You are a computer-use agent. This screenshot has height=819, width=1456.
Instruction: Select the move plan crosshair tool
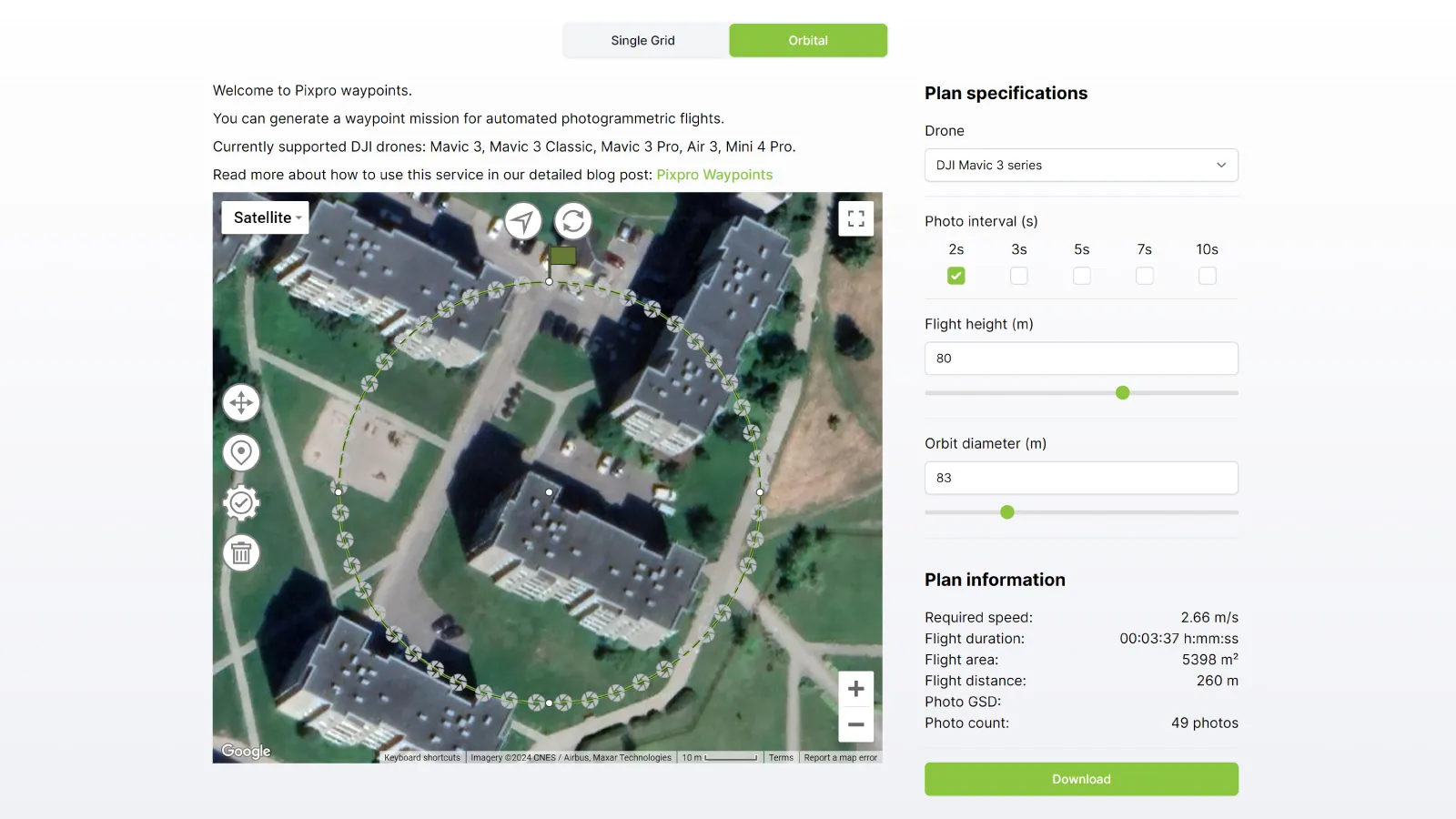(x=241, y=402)
